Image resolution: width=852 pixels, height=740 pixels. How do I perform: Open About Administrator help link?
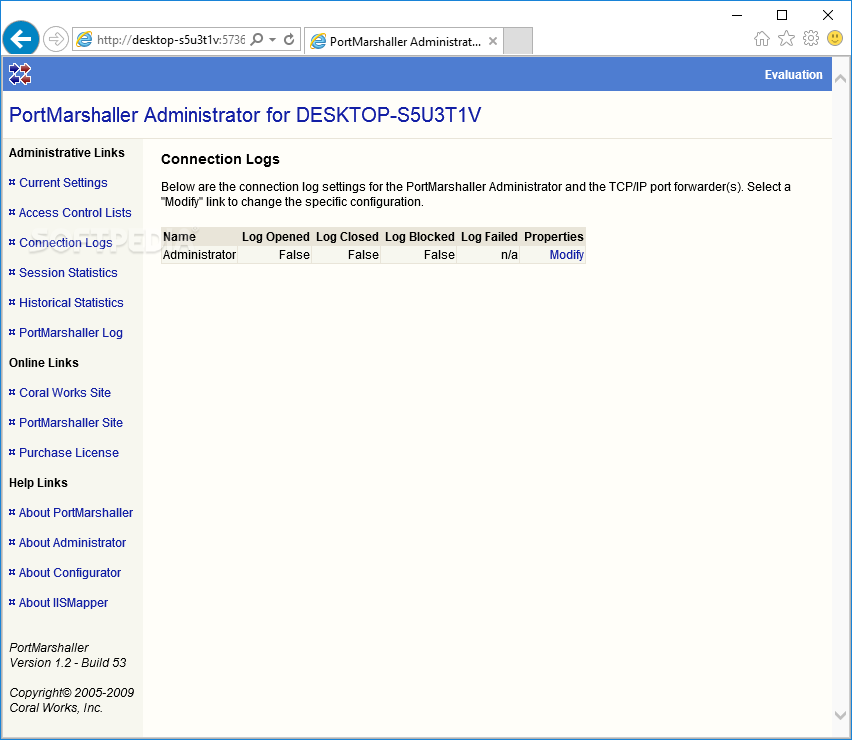[72, 543]
